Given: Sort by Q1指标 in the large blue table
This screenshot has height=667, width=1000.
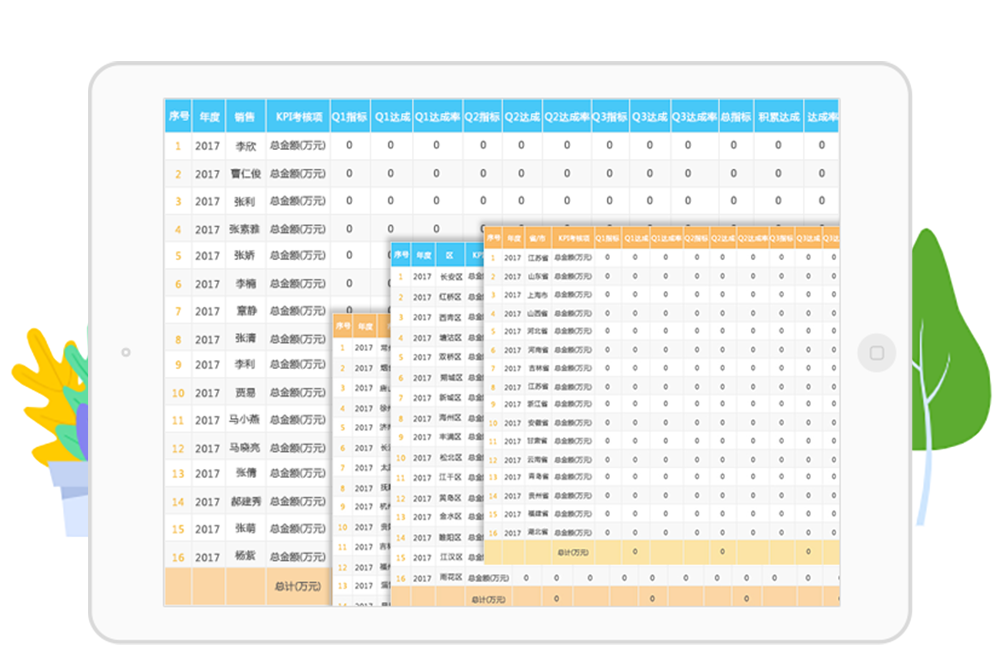Looking at the screenshot, I should (x=349, y=117).
